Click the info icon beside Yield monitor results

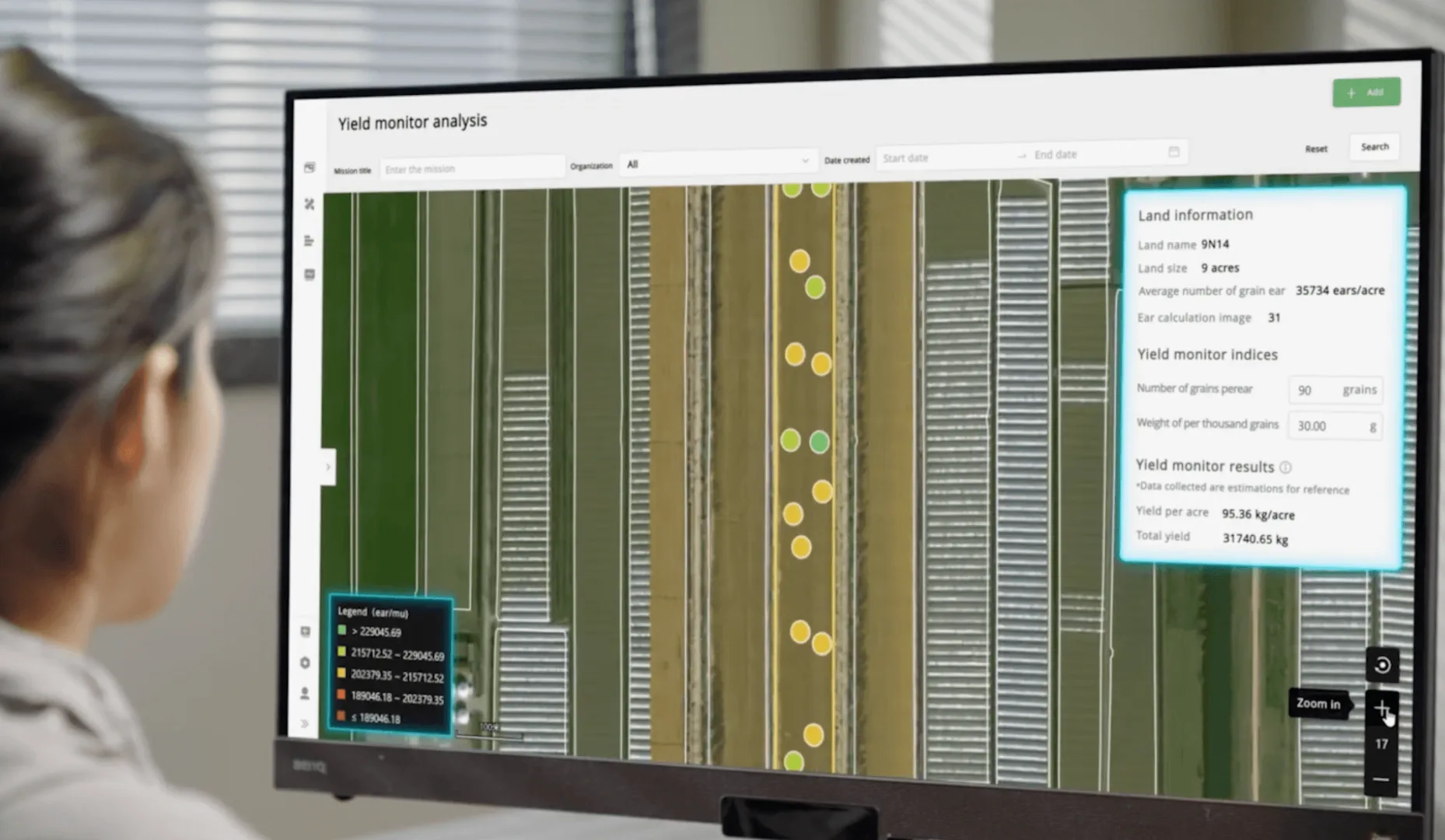[x=1286, y=467]
